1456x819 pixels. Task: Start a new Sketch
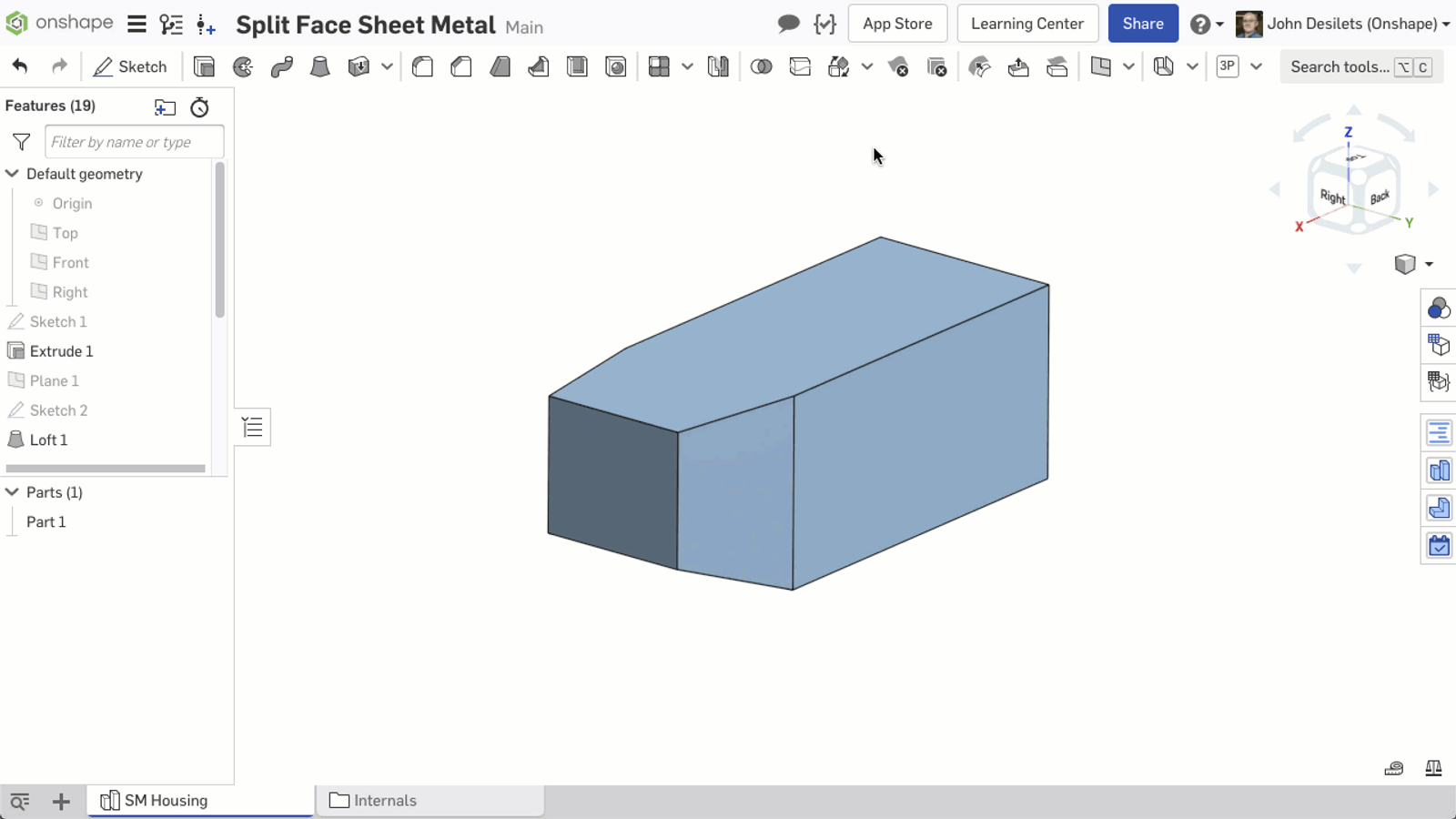tap(130, 66)
